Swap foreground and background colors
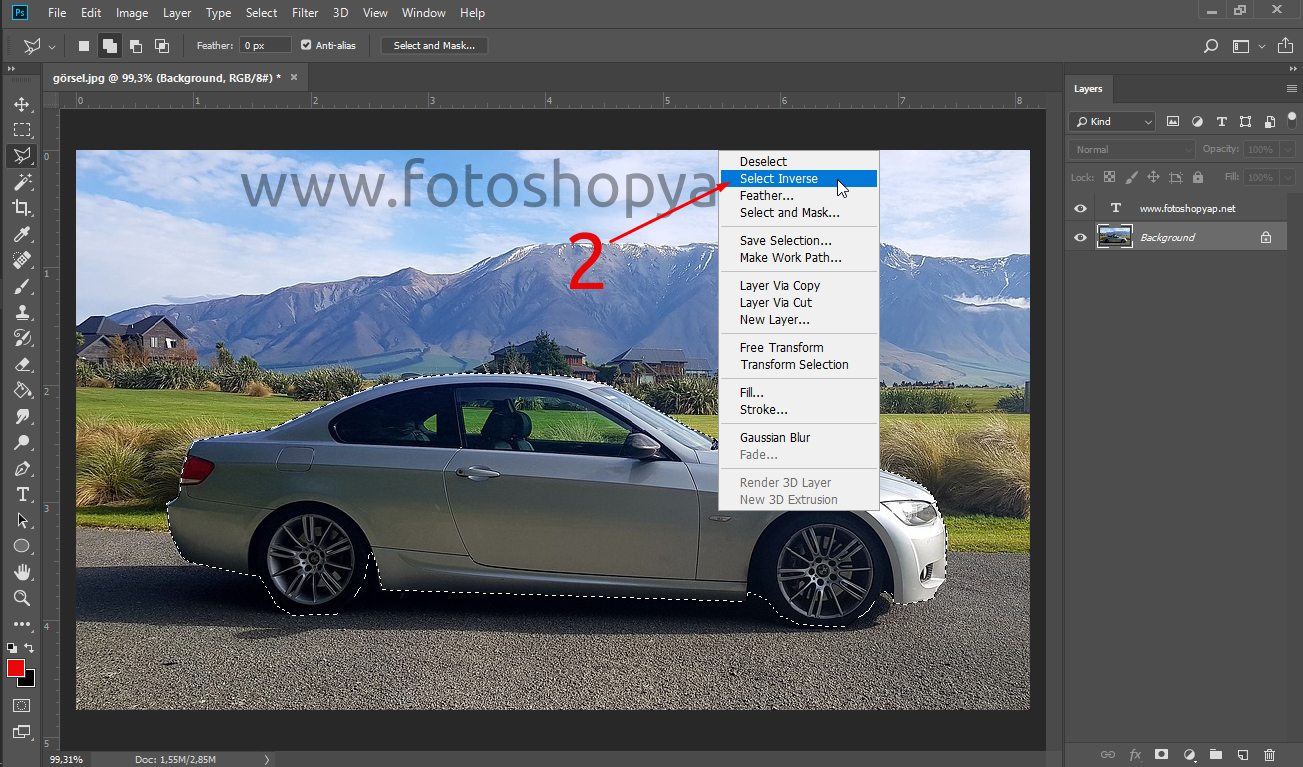Screen dimensions: 1303x767 coord(30,648)
